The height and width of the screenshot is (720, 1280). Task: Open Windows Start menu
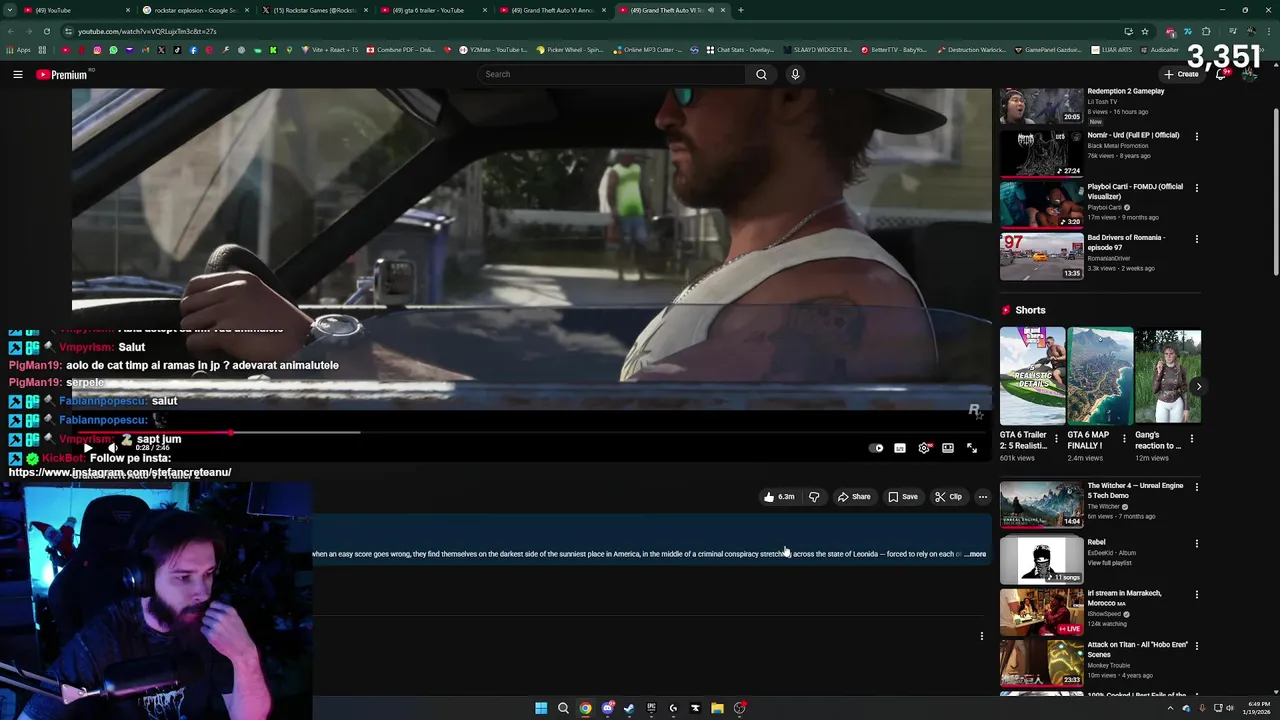541,708
